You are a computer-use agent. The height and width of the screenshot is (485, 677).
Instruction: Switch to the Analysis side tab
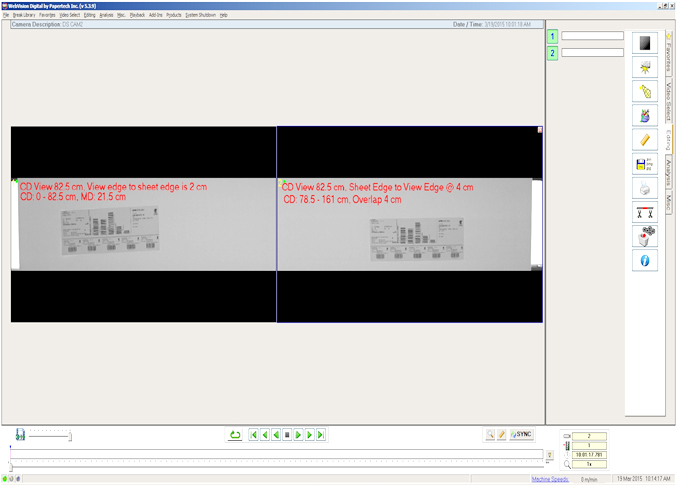(x=668, y=172)
